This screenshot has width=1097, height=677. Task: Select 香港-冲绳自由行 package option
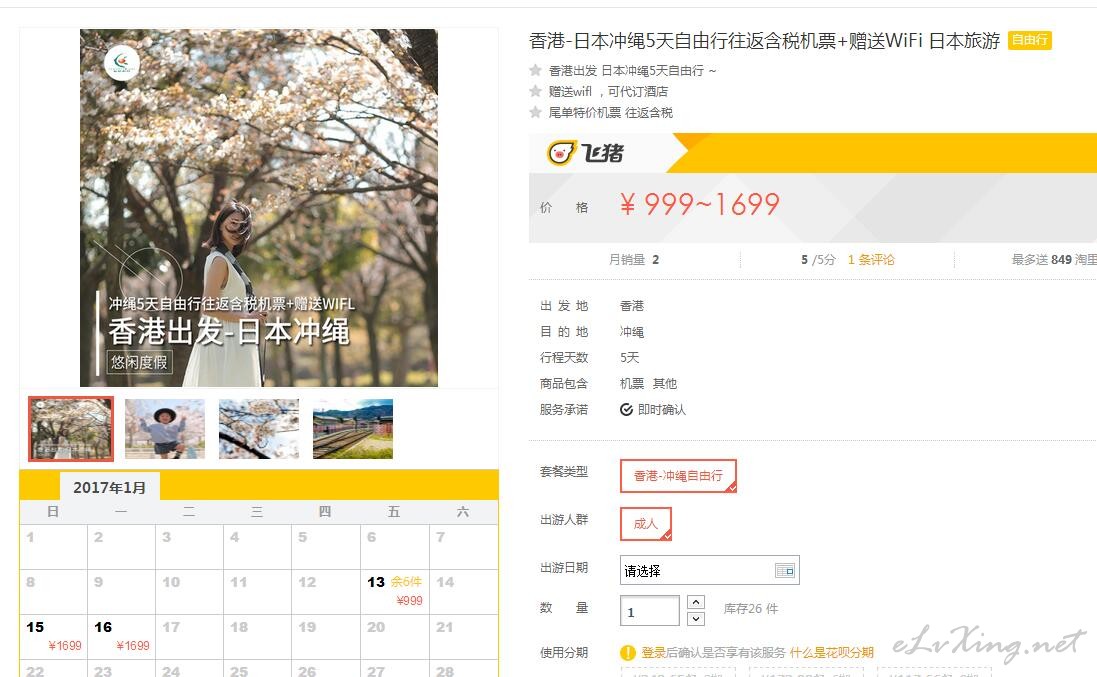[678, 476]
